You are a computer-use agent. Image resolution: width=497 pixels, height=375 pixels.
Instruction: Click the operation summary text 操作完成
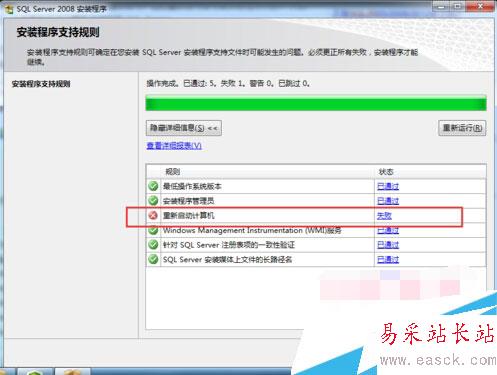pyautogui.click(x=228, y=83)
